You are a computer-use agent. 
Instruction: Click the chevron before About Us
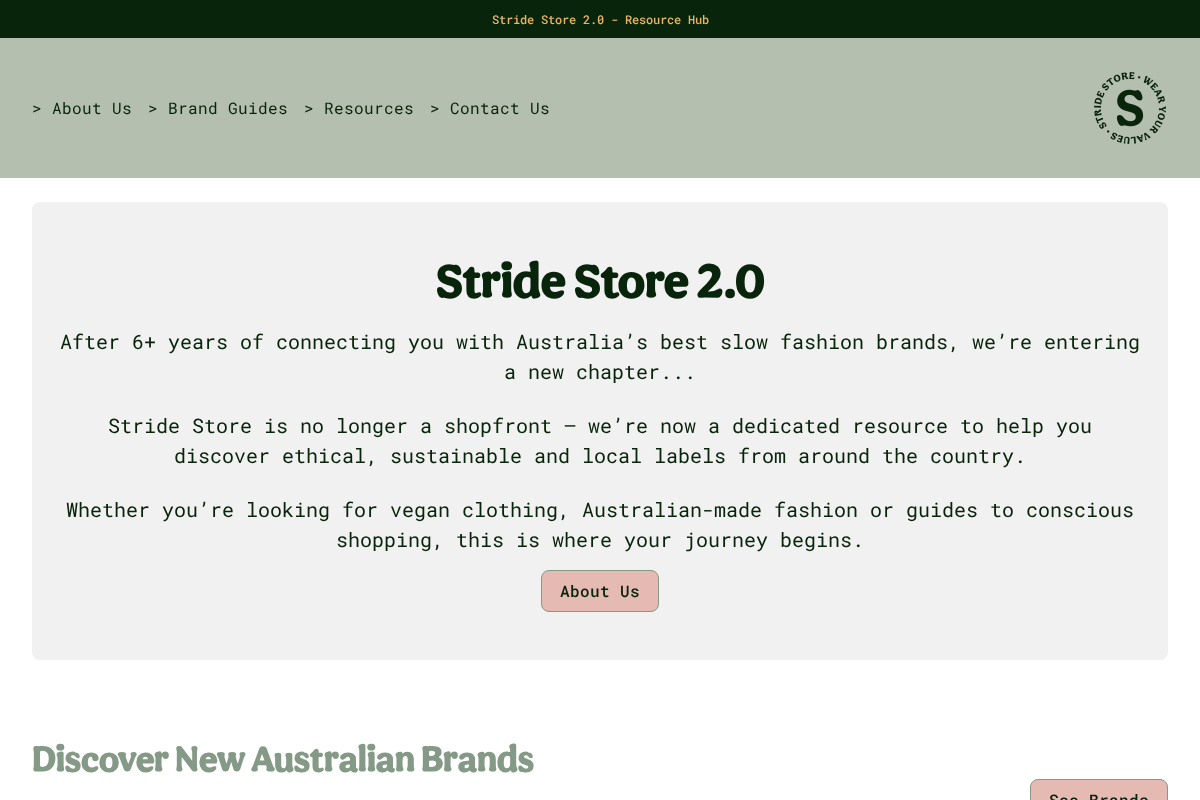(37, 108)
